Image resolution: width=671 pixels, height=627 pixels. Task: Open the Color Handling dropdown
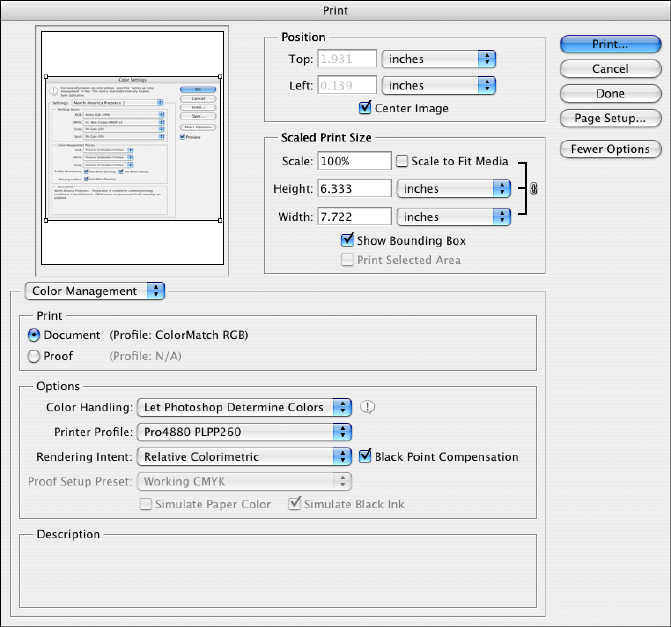[x=245, y=407]
